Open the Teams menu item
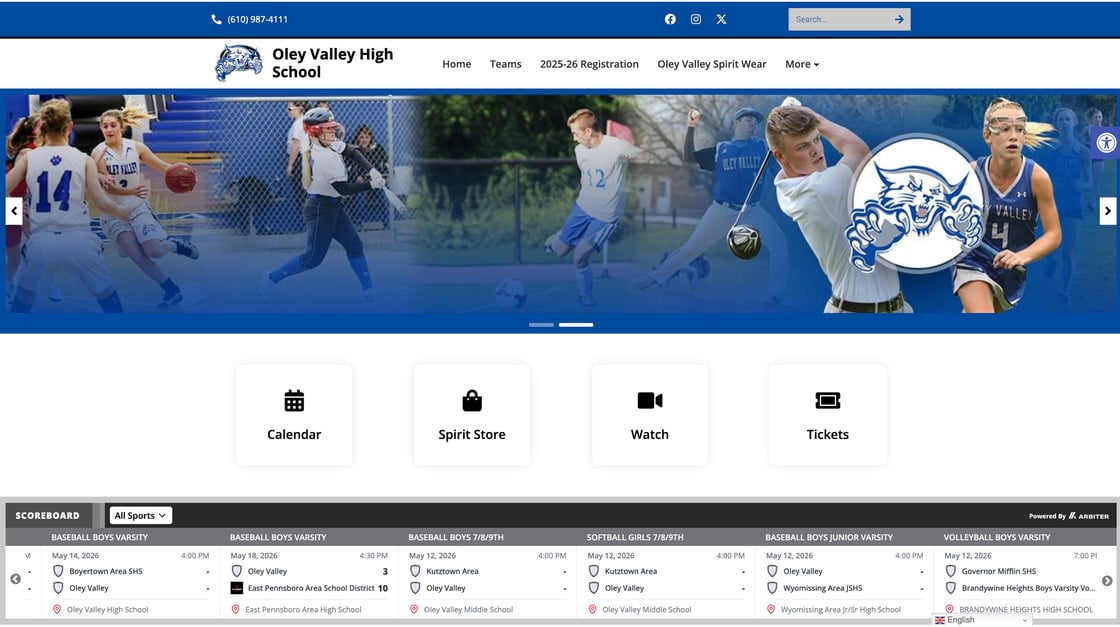Image resolution: width=1120 pixels, height=627 pixels. [x=505, y=64]
